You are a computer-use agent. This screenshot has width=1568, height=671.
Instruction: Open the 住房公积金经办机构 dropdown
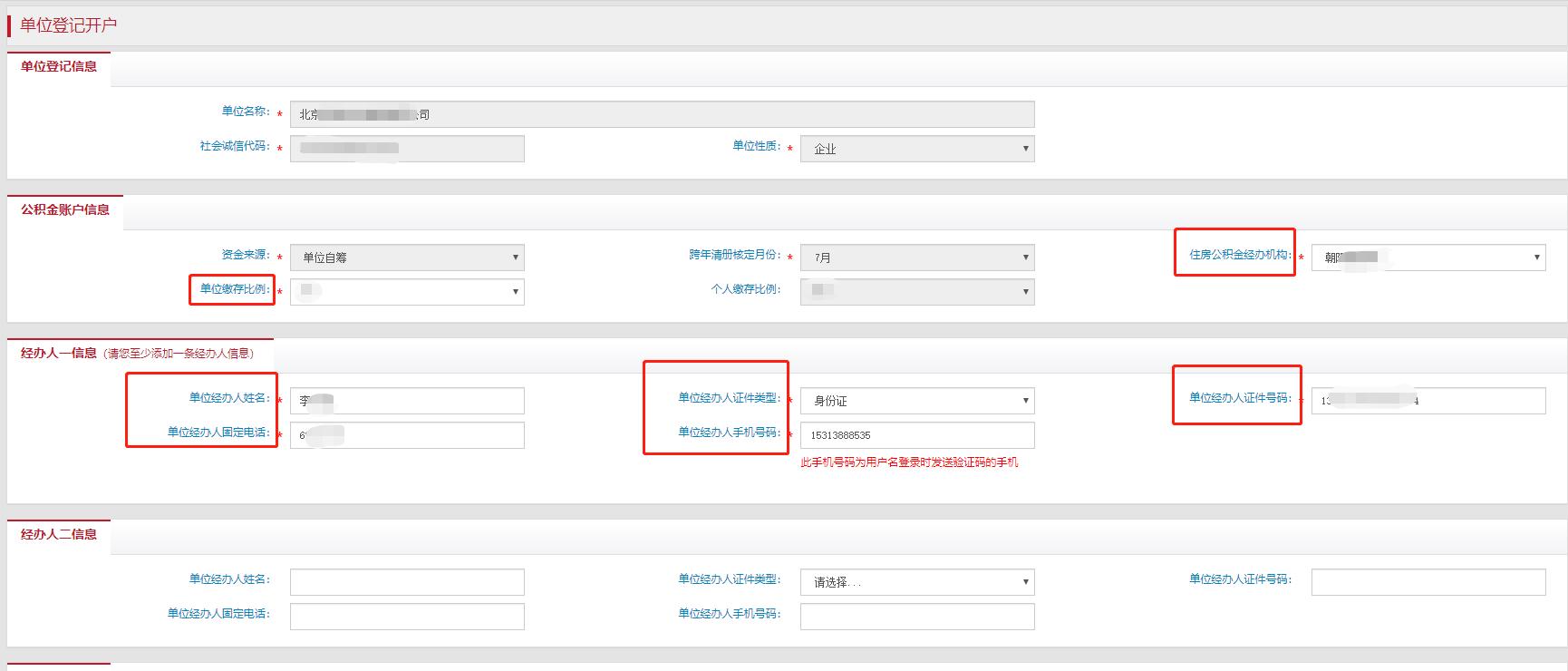click(1428, 258)
